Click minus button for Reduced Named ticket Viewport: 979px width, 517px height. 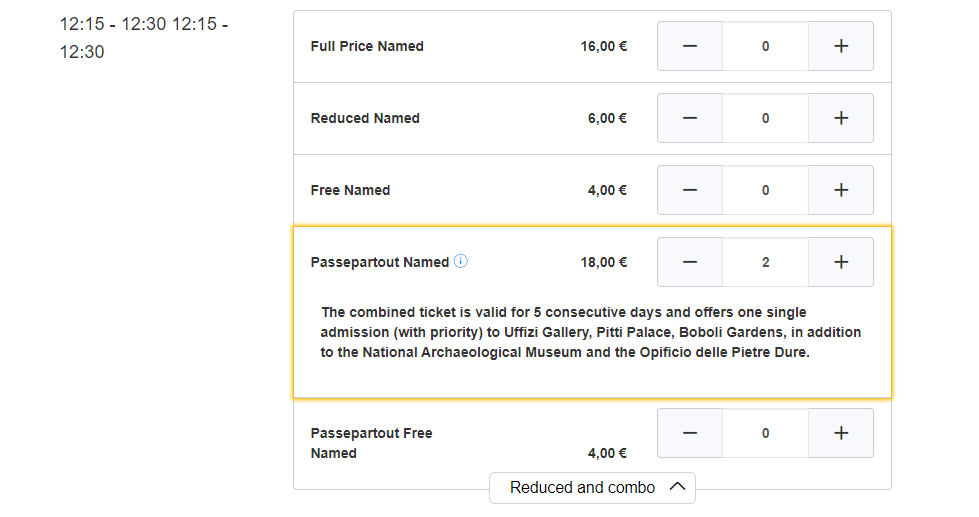click(x=690, y=118)
